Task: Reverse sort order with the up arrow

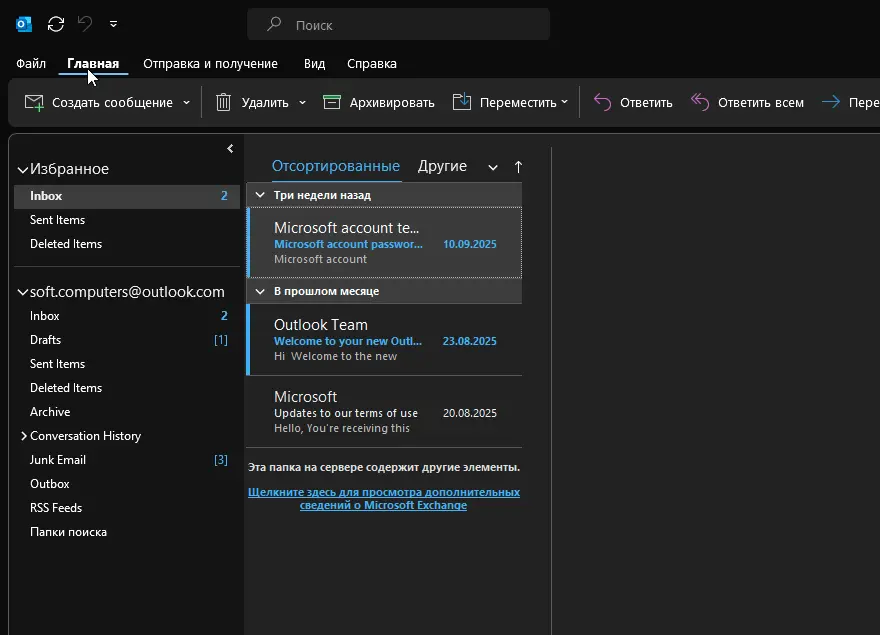Action: (518, 167)
